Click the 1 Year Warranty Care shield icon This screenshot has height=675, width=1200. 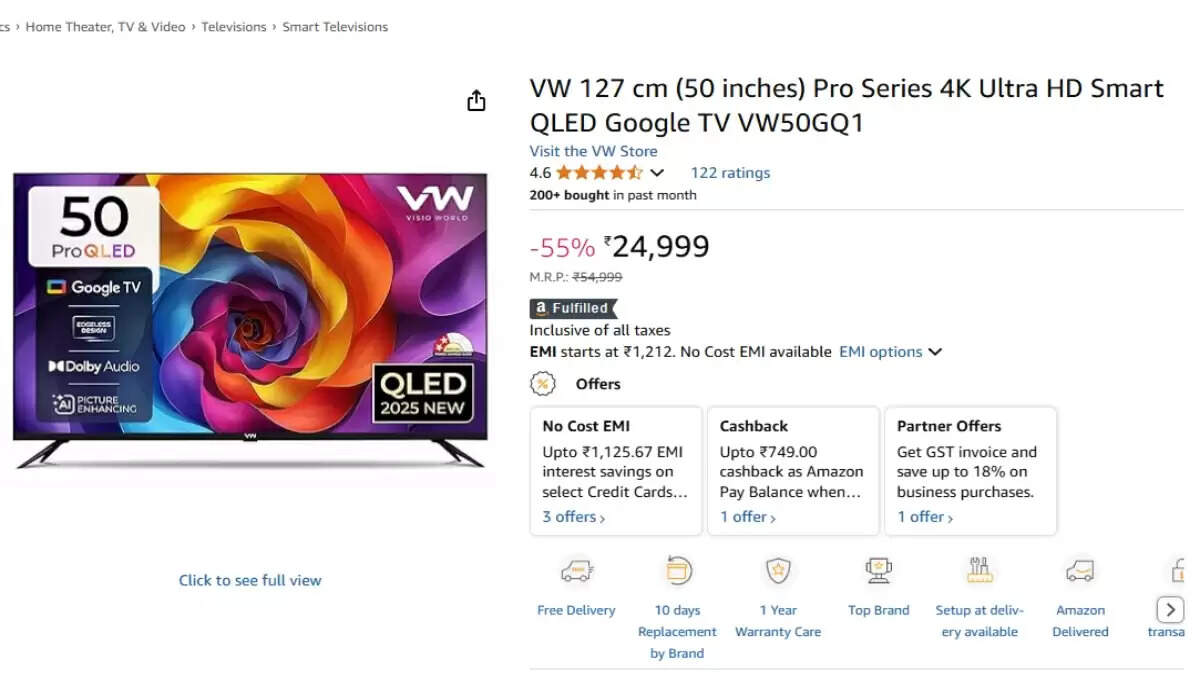pos(778,571)
